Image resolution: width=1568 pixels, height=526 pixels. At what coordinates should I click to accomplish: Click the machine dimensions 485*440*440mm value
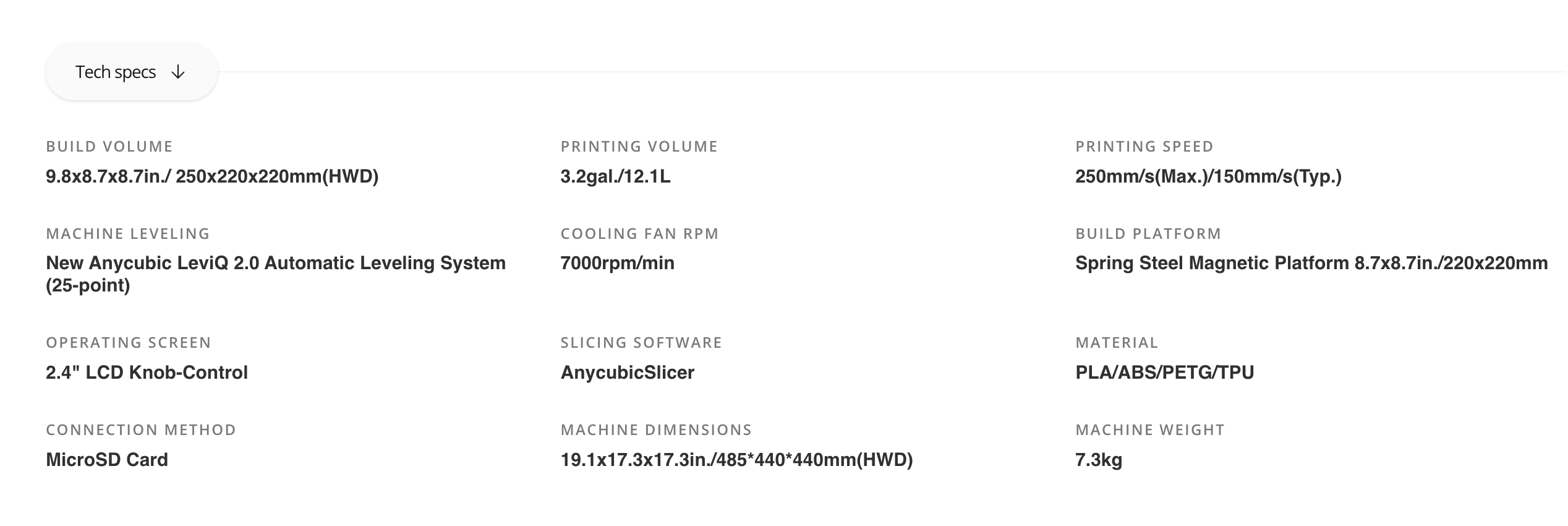(x=736, y=460)
